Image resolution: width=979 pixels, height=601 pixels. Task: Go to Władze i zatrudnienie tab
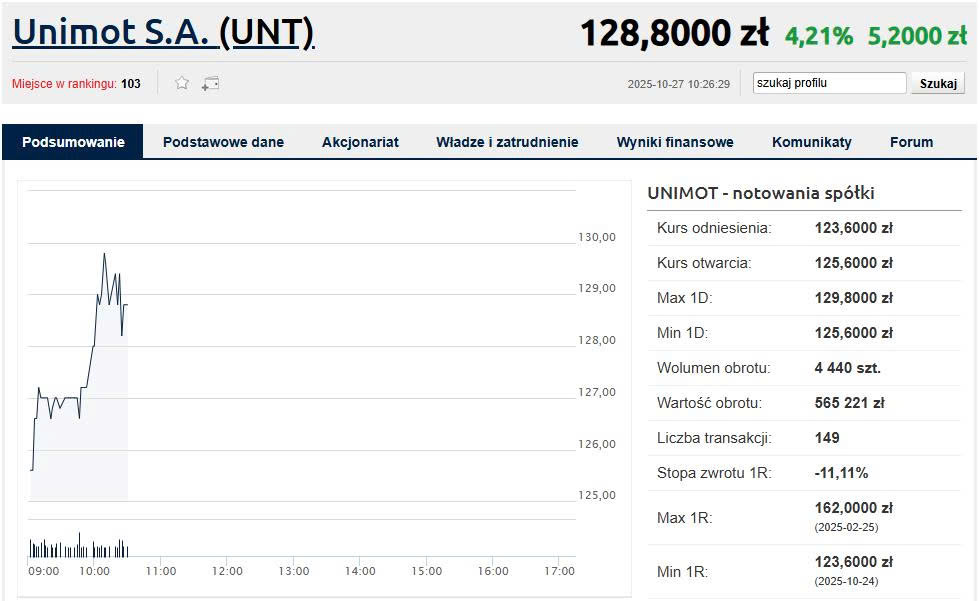tap(507, 142)
